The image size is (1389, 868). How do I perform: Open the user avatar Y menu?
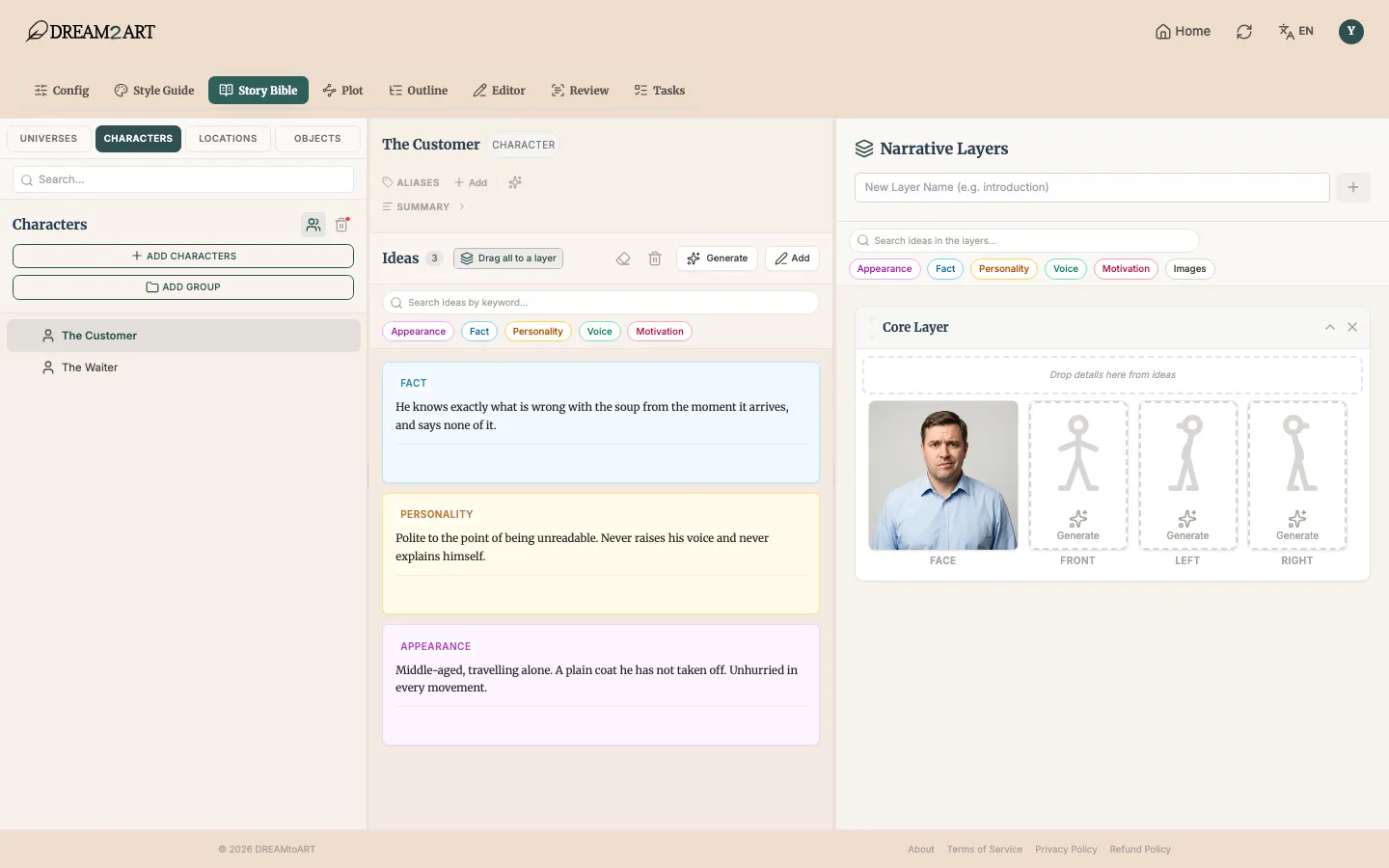tap(1351, 31)
